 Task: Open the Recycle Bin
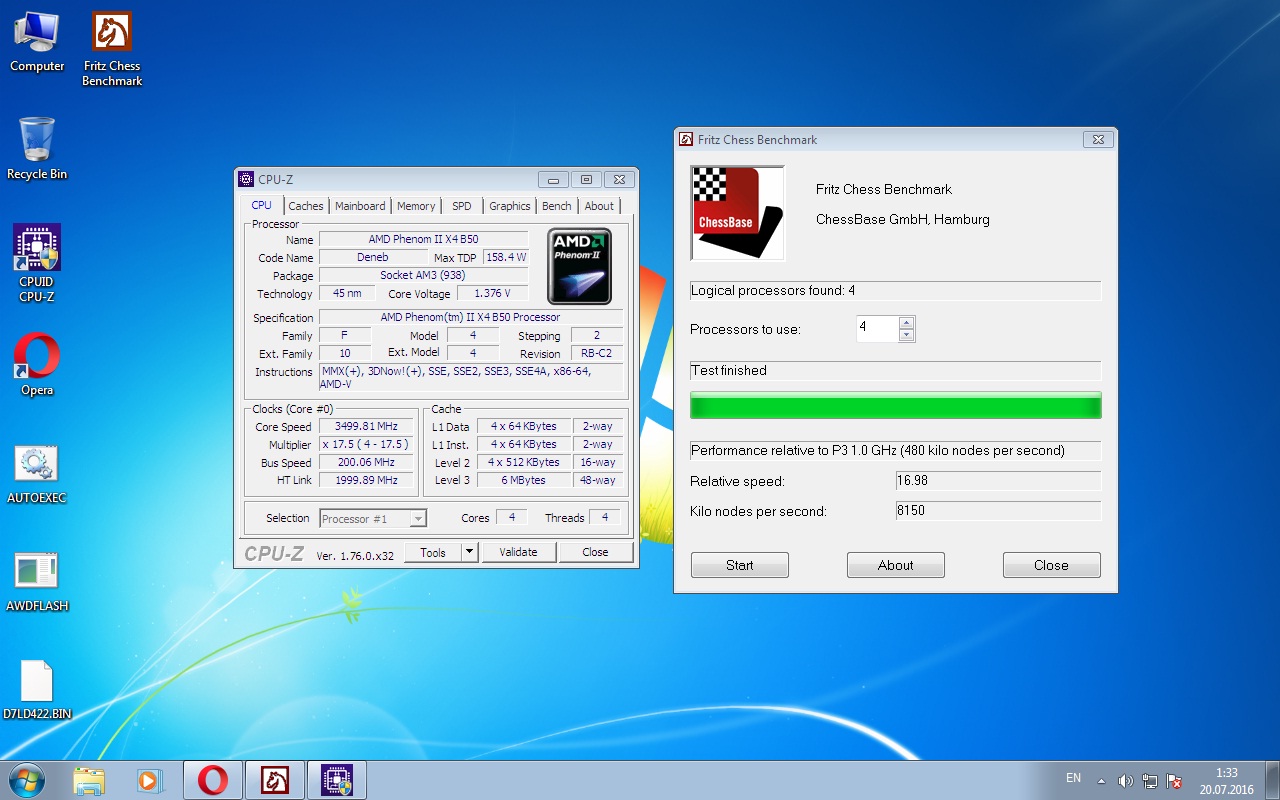tap(37, 141)
